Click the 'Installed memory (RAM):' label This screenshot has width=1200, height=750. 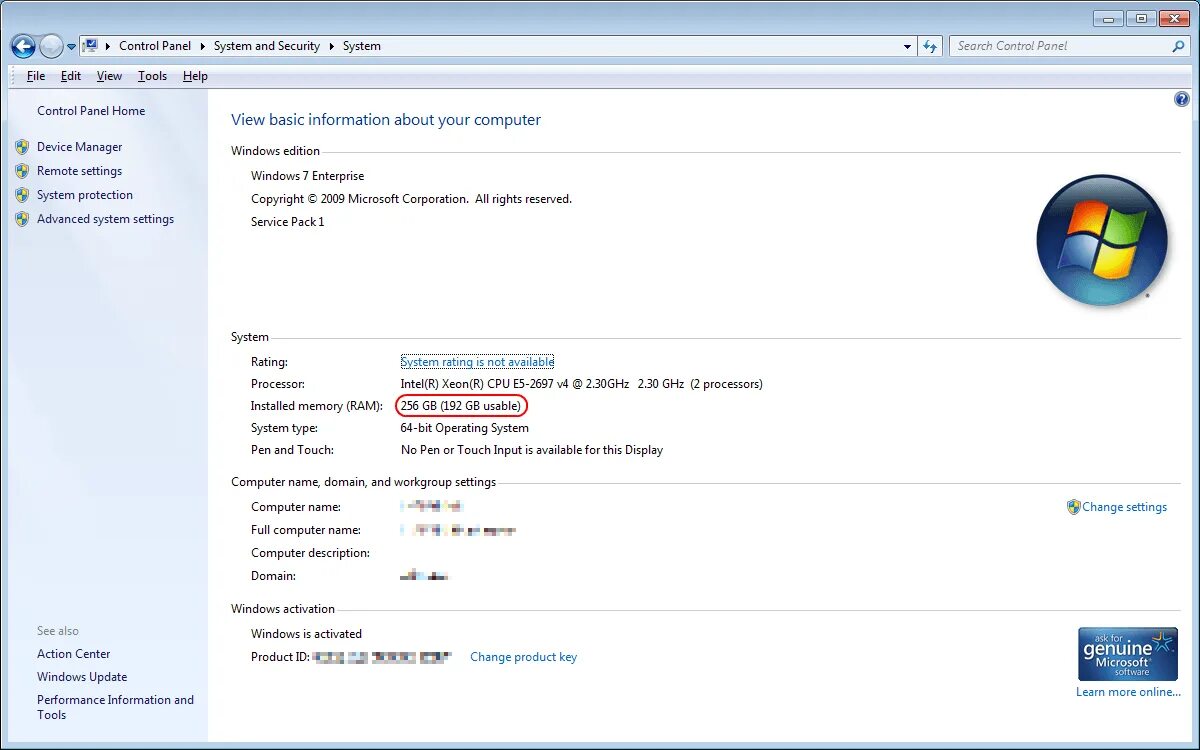pyautogui.click(x=317, y=406)
